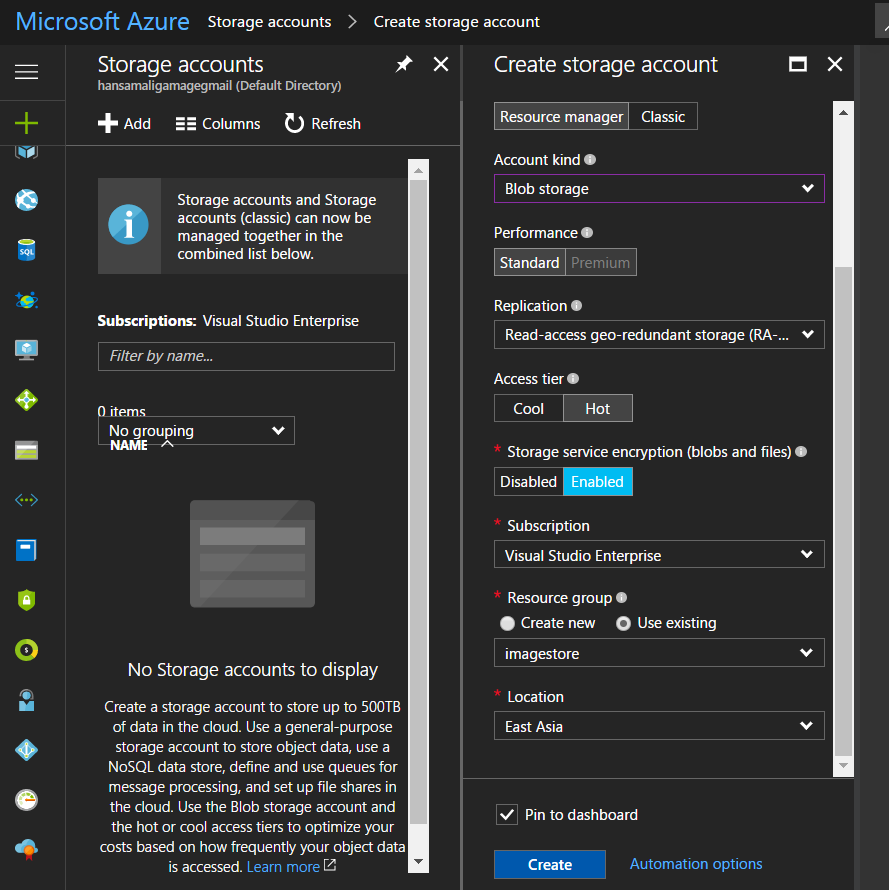Open Azure Active Directory blue square icon
The height and width of the screenshot is (890, 889).
tap(27, 550)
